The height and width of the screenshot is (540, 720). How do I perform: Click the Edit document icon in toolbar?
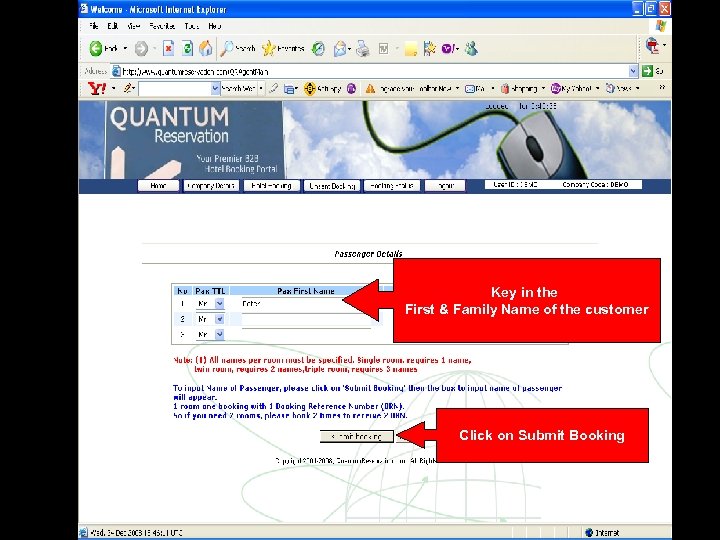click(x=384, y=48)
